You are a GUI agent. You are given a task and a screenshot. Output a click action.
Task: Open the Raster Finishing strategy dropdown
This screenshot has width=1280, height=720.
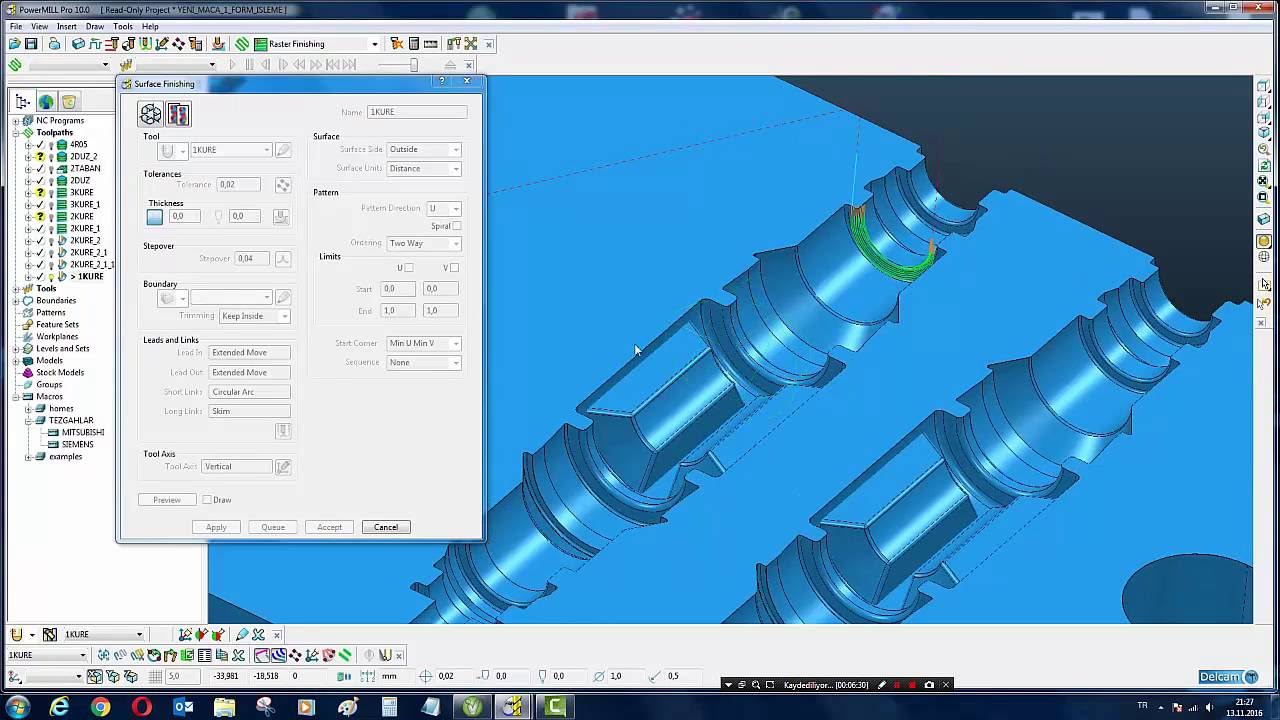[374, 44]
